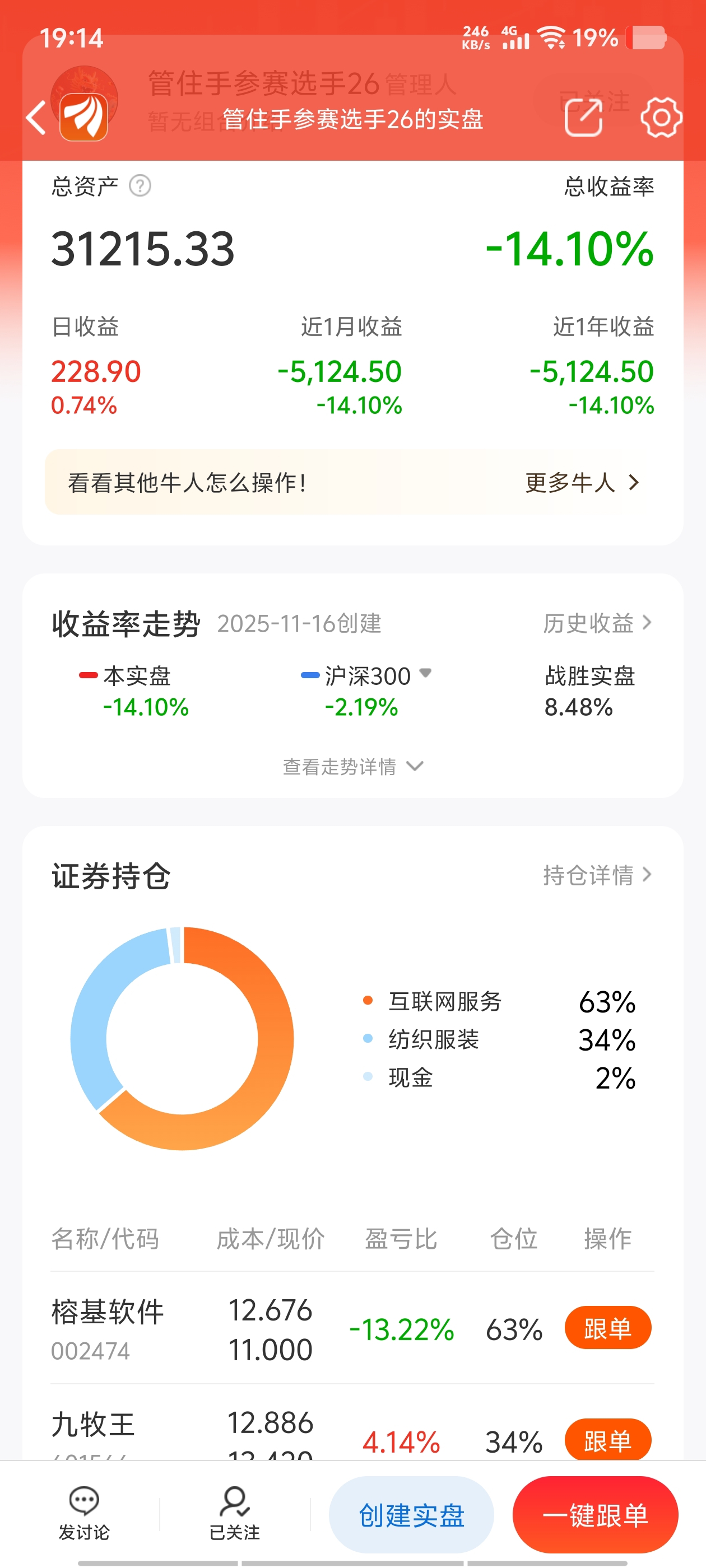Open 历史收益 history link

pyautogui.click(x=597, y=623)
